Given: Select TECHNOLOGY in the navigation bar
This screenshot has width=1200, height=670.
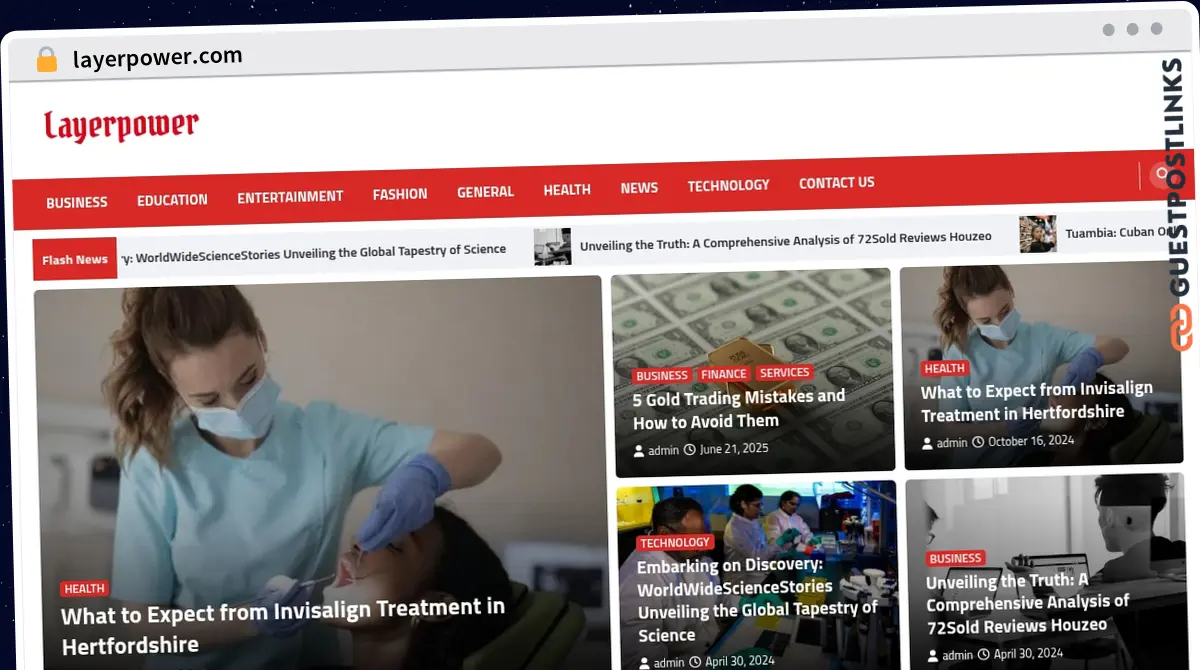Looking at the screenshot, I should (x=728, y=185).
